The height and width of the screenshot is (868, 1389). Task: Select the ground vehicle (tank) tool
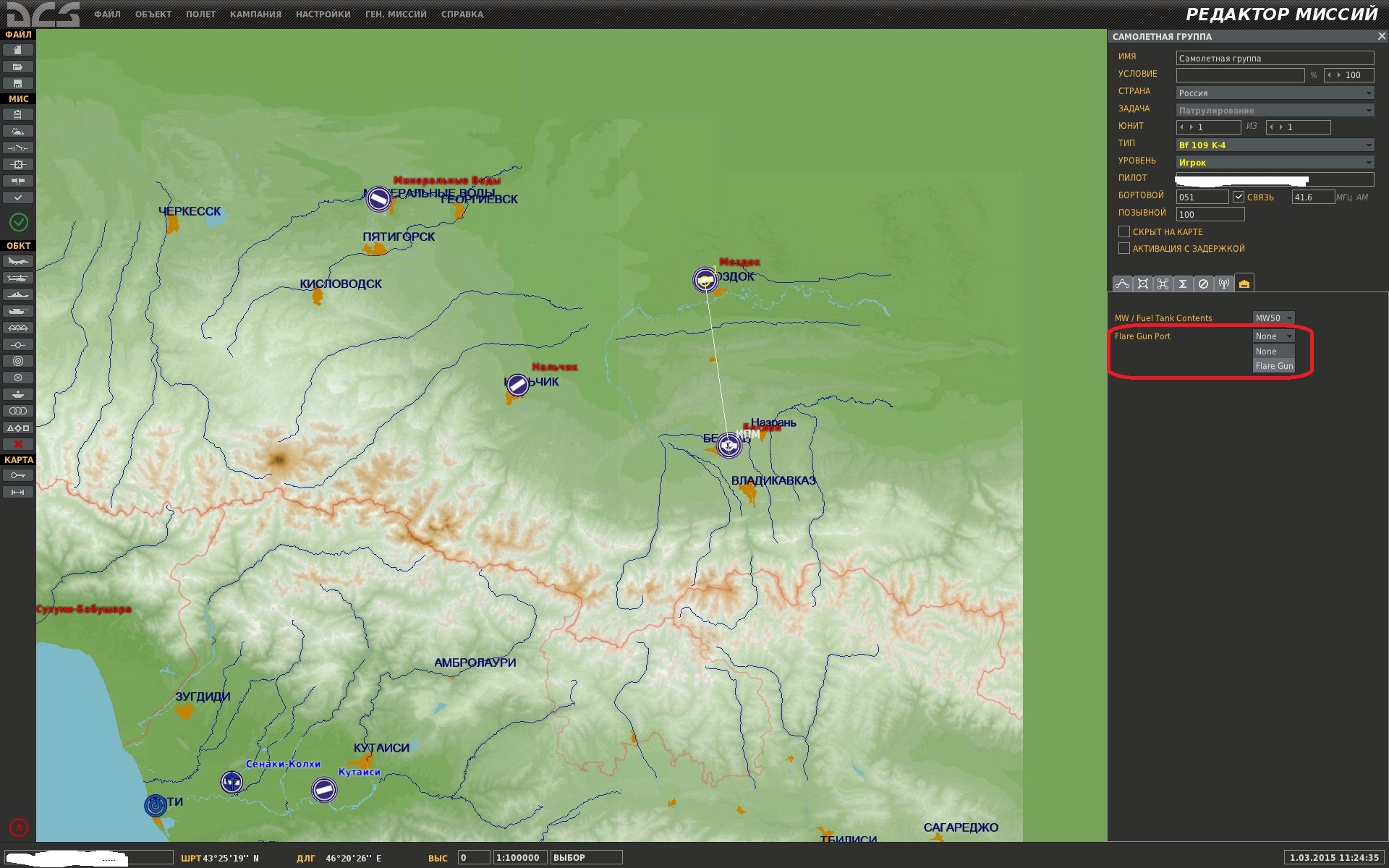18,311
